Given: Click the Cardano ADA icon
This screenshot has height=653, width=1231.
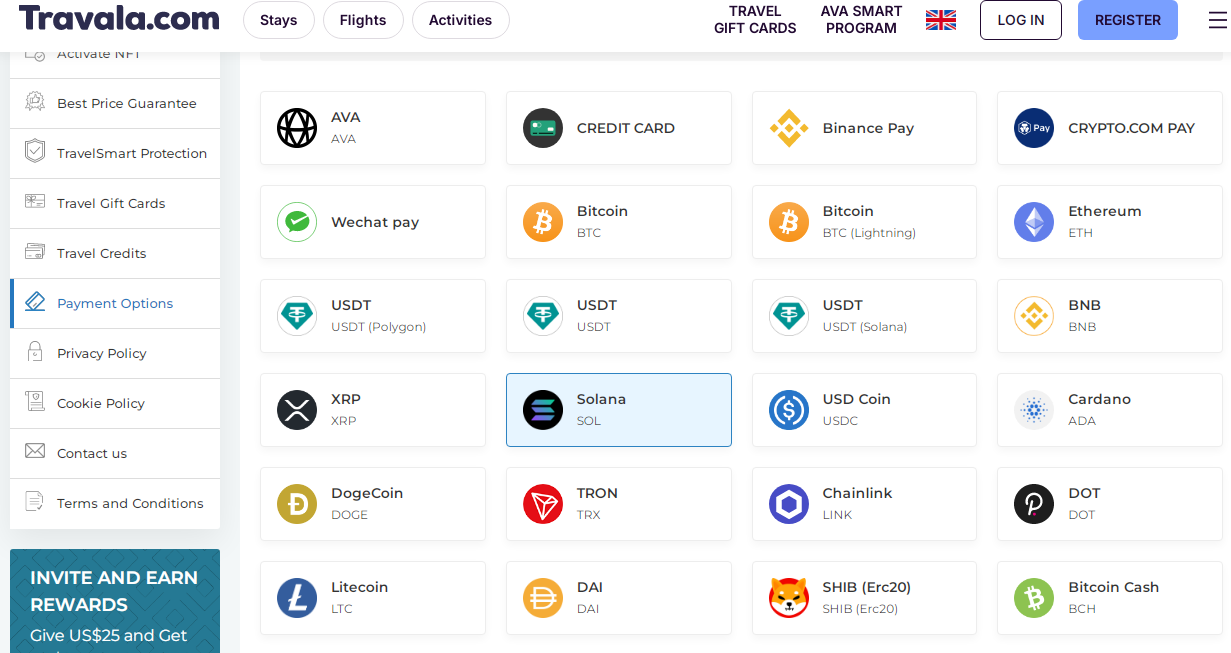Looking at the screenshot, I should (x=1034, y=410).
